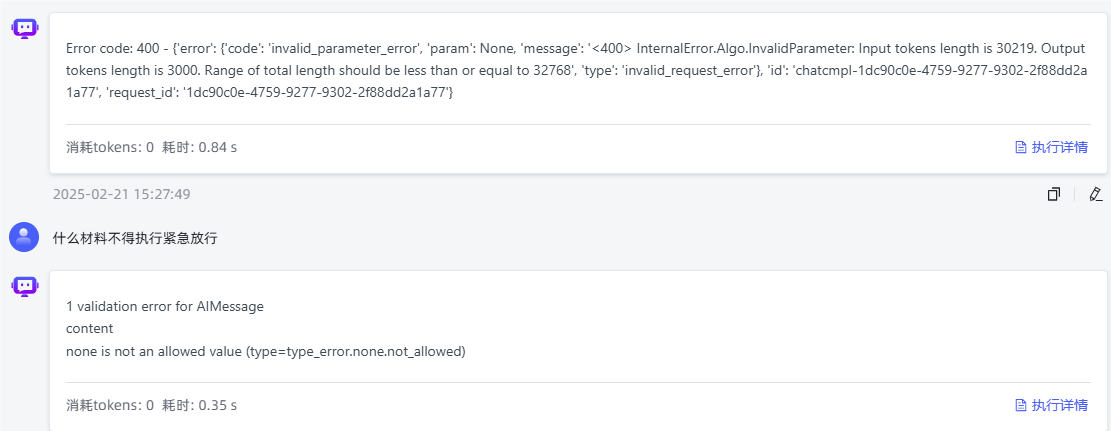The width and height of the screenshot is (1111, 431).
Task: Click the bot avatar beside the validation error message
Action: (x=24, y=286)
